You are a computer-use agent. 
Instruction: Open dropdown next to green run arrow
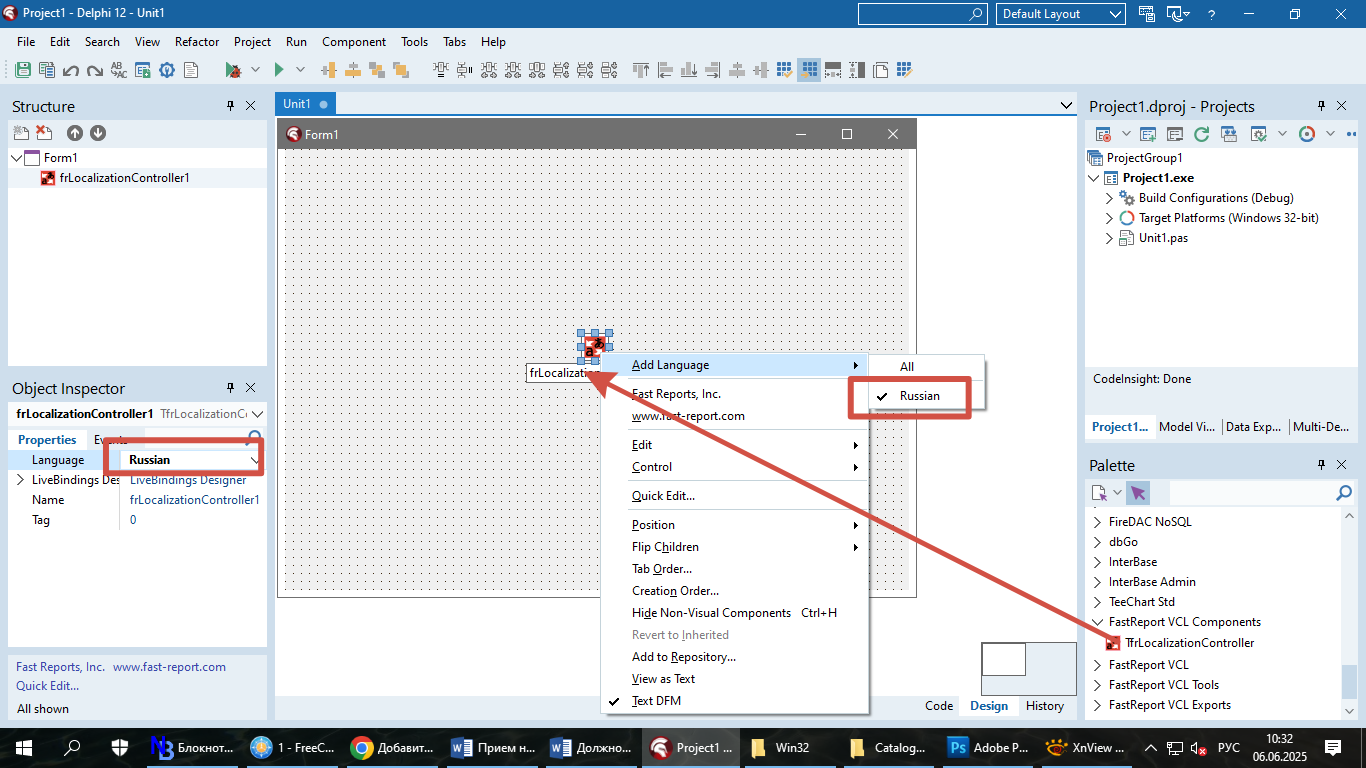299,70
